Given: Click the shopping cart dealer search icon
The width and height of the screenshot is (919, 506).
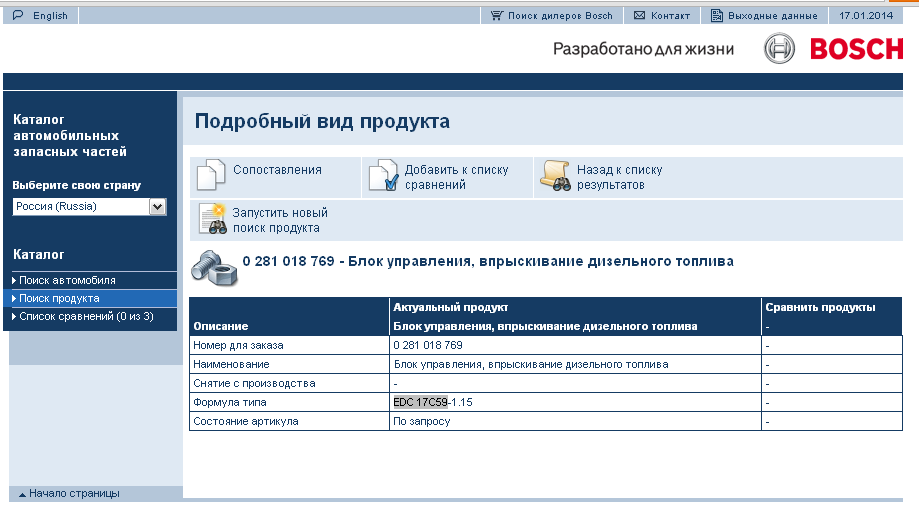Looking at the screenshot, I should [496, 15].
